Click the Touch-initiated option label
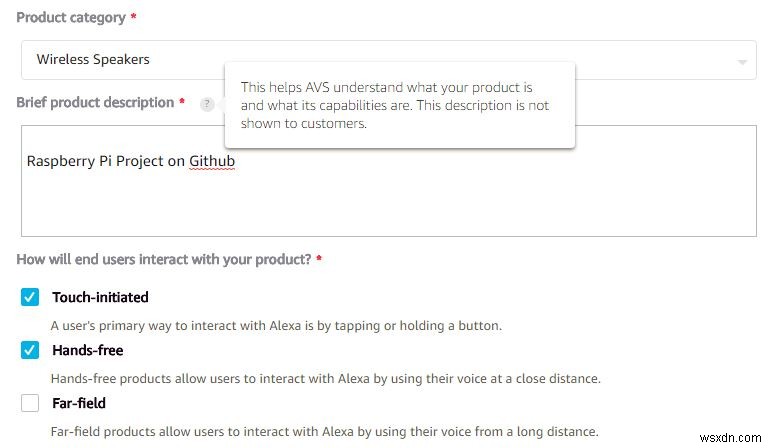Viewport: 773px width, 448px height. coord(100,297)
